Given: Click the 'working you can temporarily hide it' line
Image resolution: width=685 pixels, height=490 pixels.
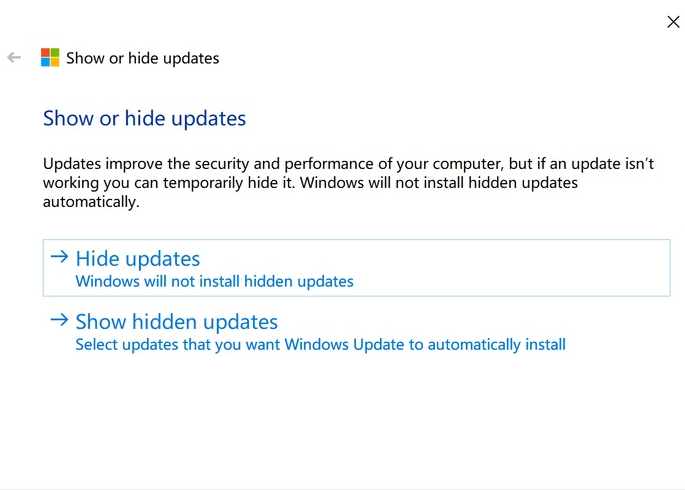Looking at the screenshot, I should pyautogui.click(x=170, y=183).
